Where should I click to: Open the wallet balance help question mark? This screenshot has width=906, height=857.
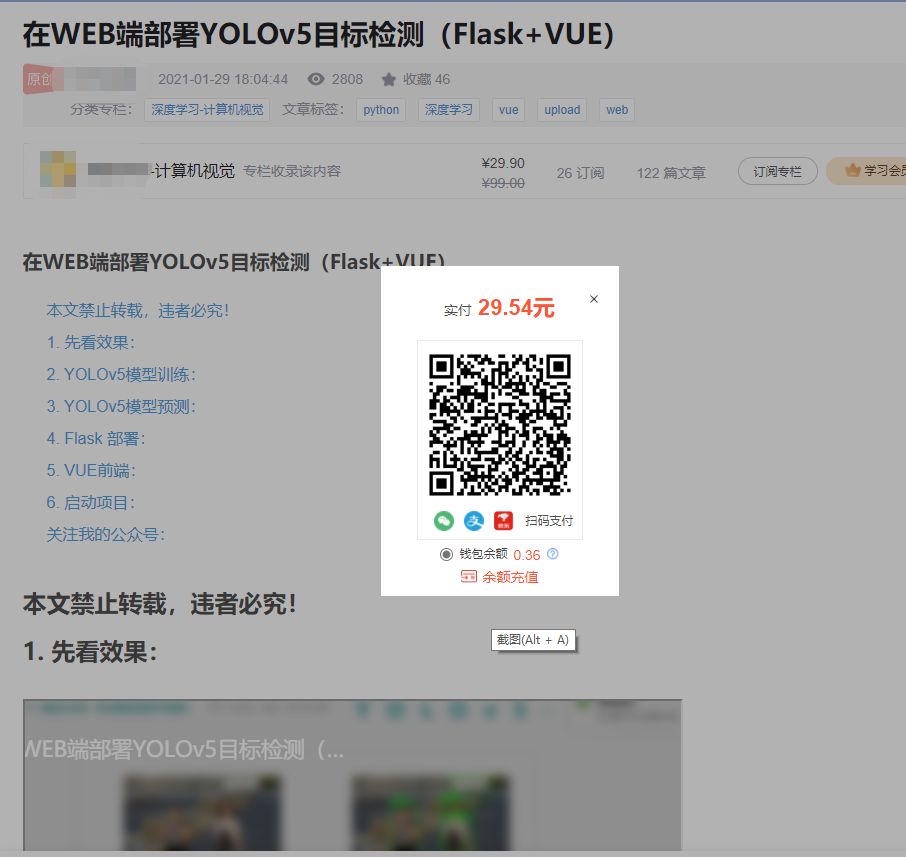(552, 554)
